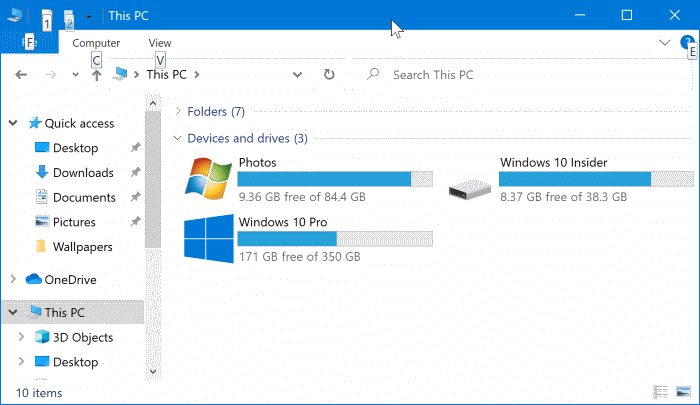Click the Photos drive usage bar
Image resolution: width=700 pixels, height=405 pixels.
click(335, 179)
